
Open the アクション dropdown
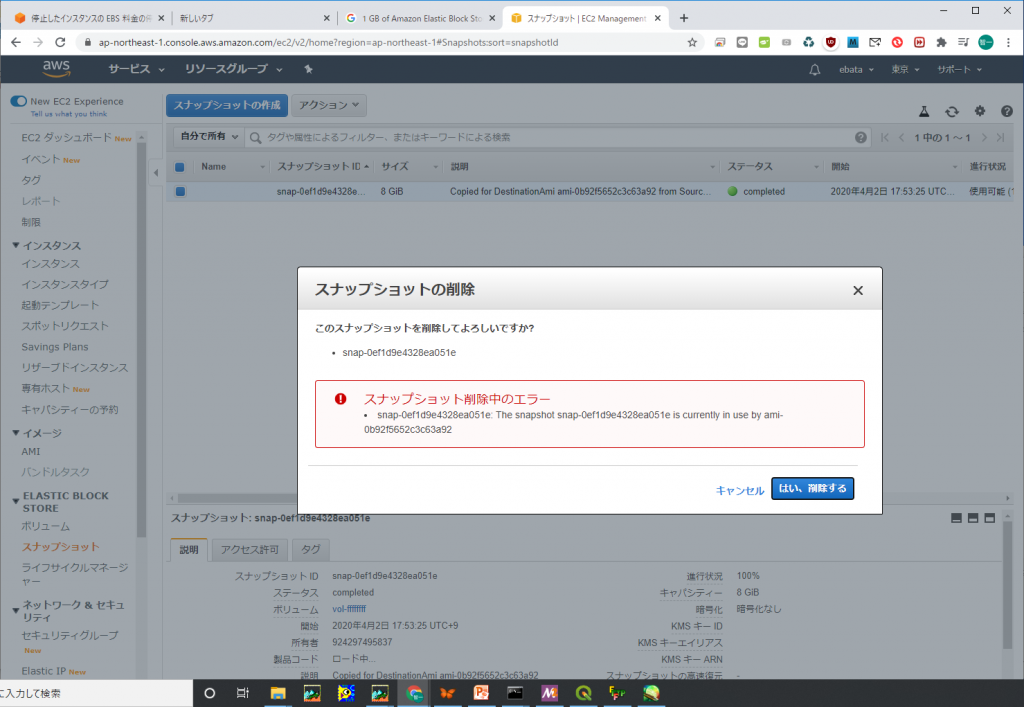(328, 105)
